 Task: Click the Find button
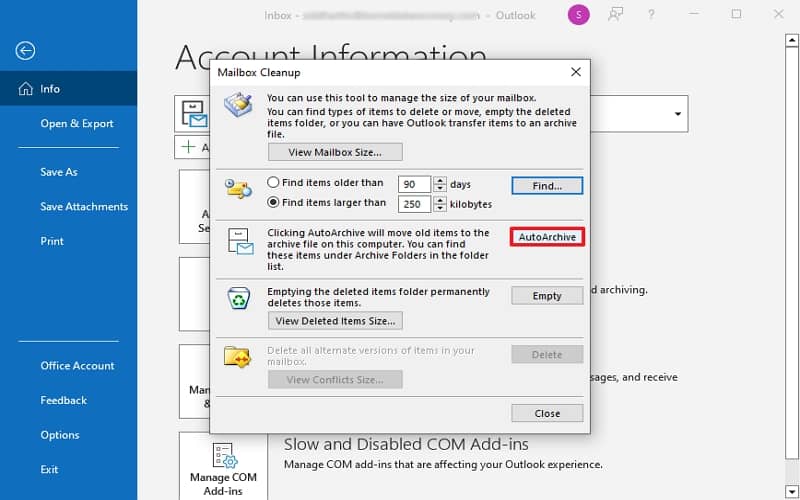point(547,186)
